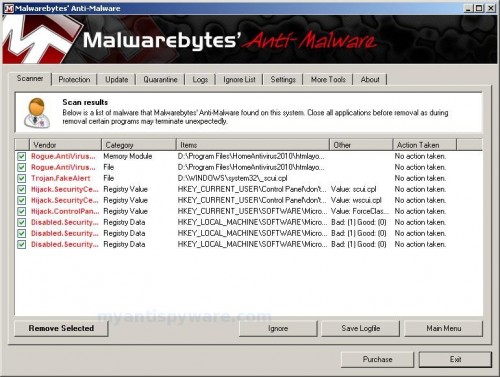Select the Trojan.FakeAlert vendor entry
The height and width of the screenshot is (377, 500).
[x=61, y=178]
